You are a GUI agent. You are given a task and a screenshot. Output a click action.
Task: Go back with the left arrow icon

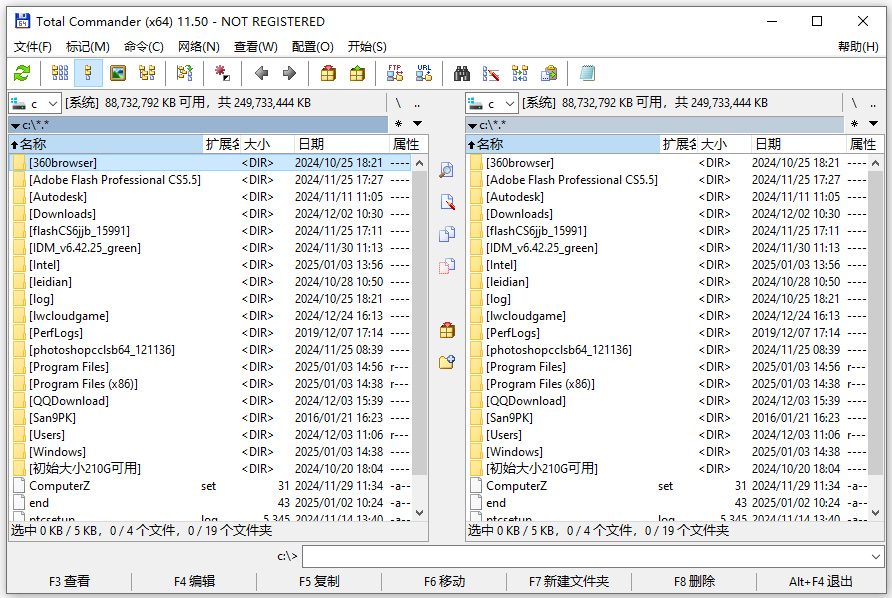point(261,73)
